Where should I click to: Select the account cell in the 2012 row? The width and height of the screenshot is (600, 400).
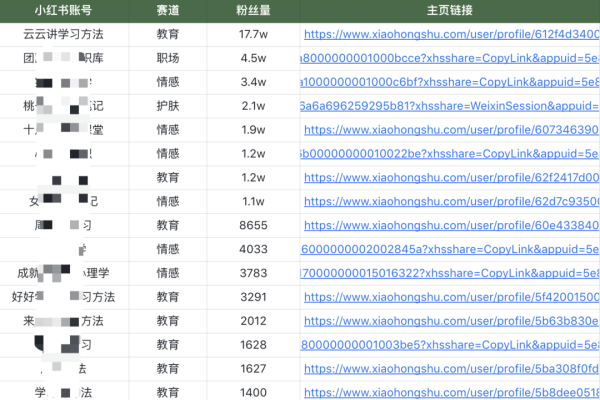64,321
